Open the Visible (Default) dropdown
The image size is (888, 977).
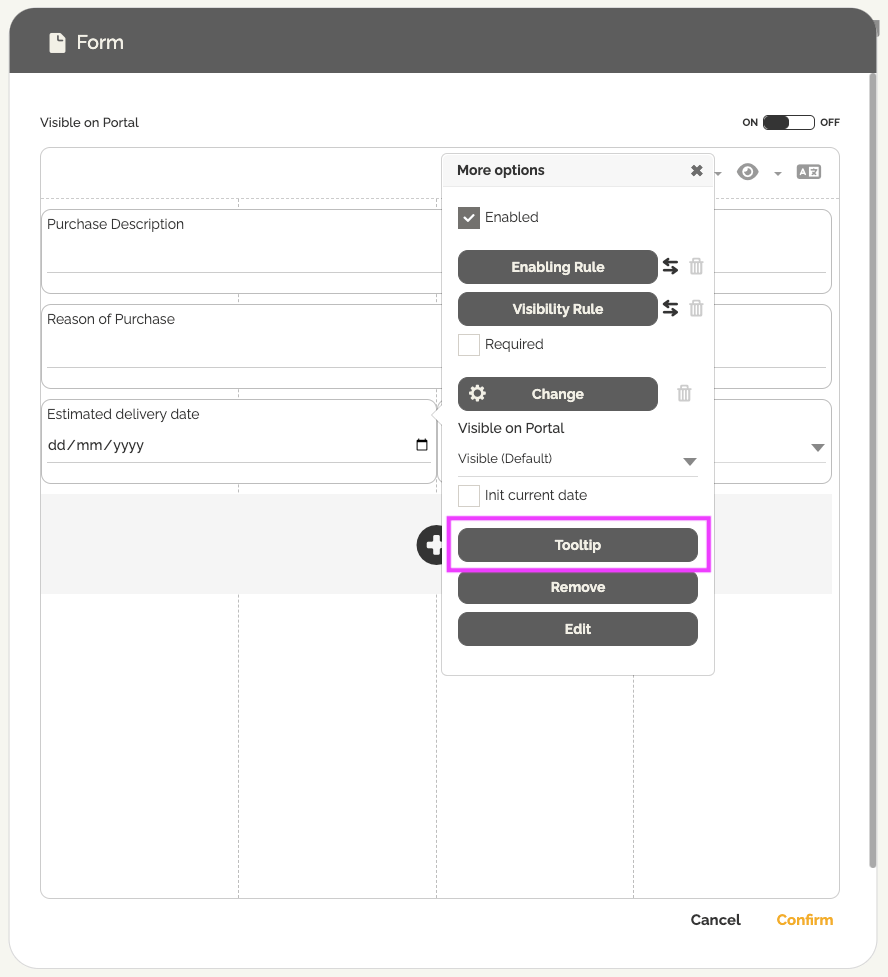pos(577,460)
